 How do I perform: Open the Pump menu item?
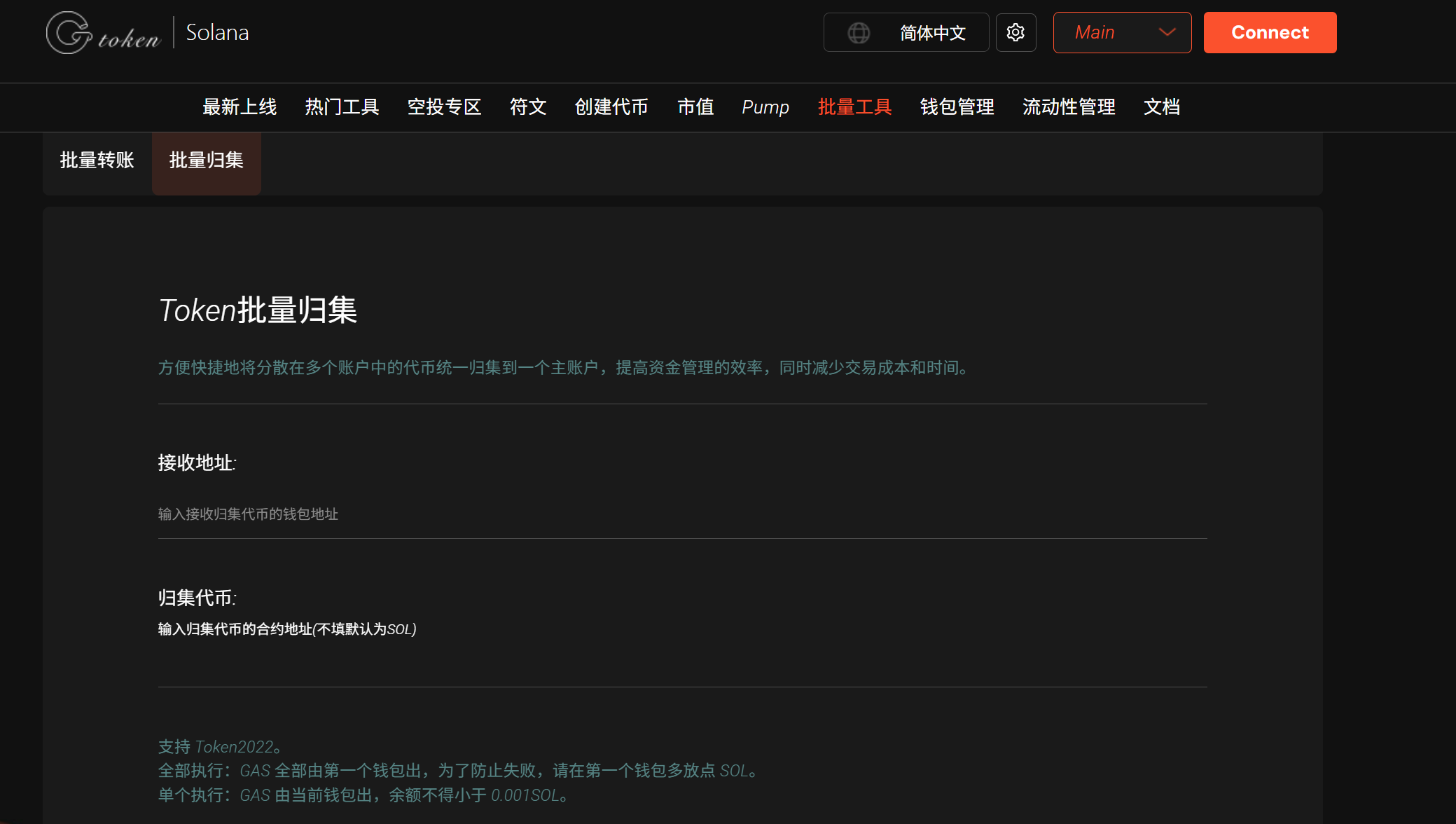click(x=765, y=107)
